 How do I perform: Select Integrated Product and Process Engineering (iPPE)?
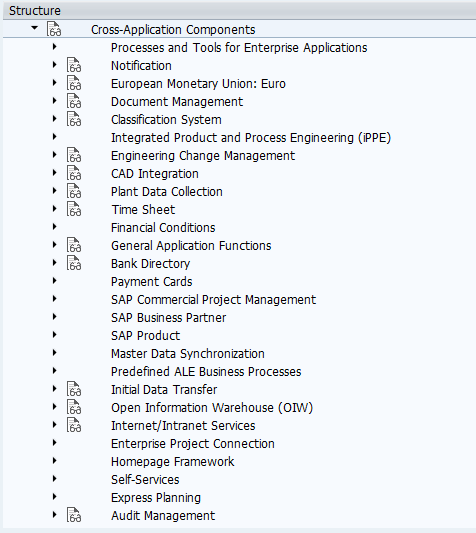click(x=251, y=138)
